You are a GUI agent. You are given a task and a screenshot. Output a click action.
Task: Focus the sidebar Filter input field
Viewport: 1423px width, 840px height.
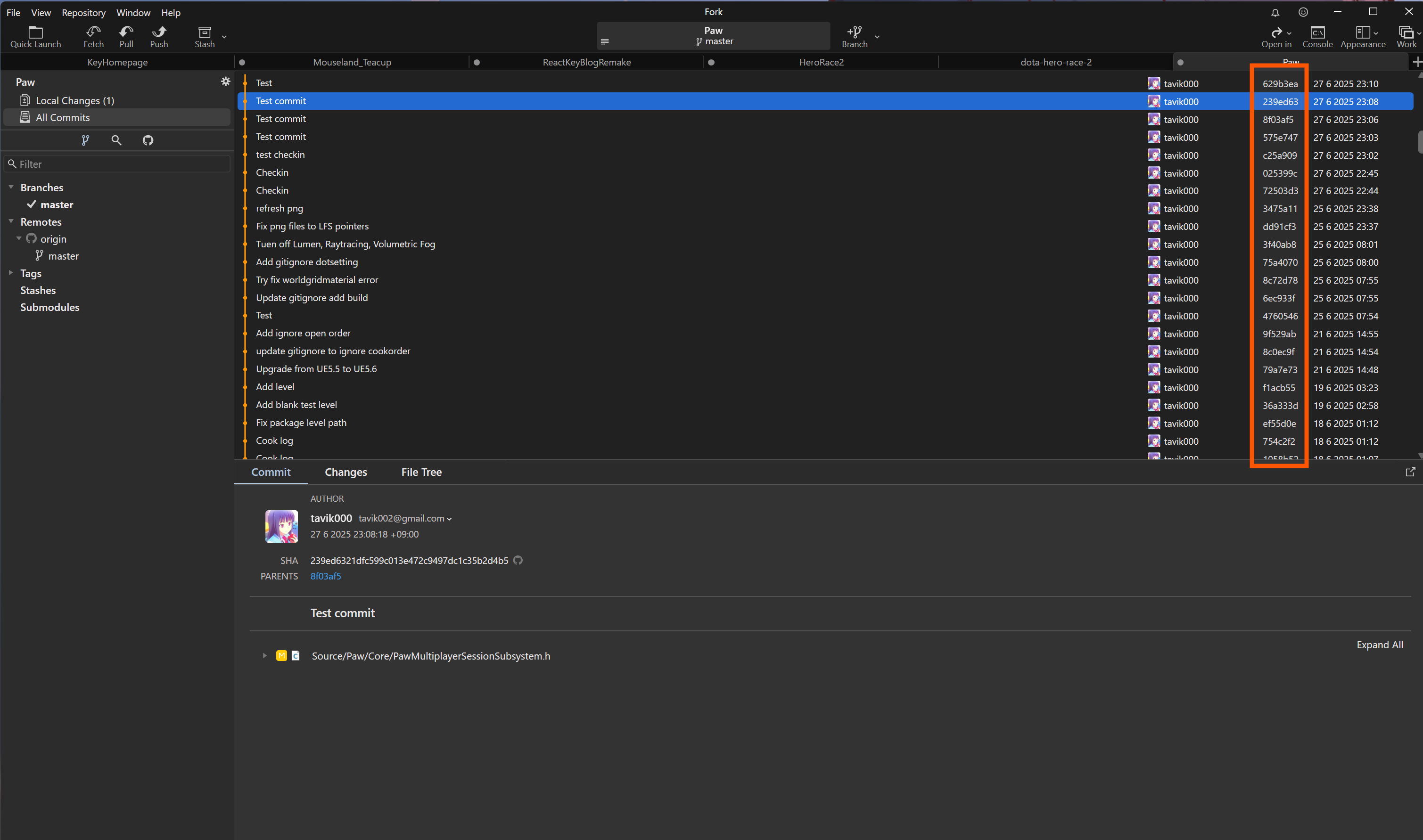click(x=117, y=163)
